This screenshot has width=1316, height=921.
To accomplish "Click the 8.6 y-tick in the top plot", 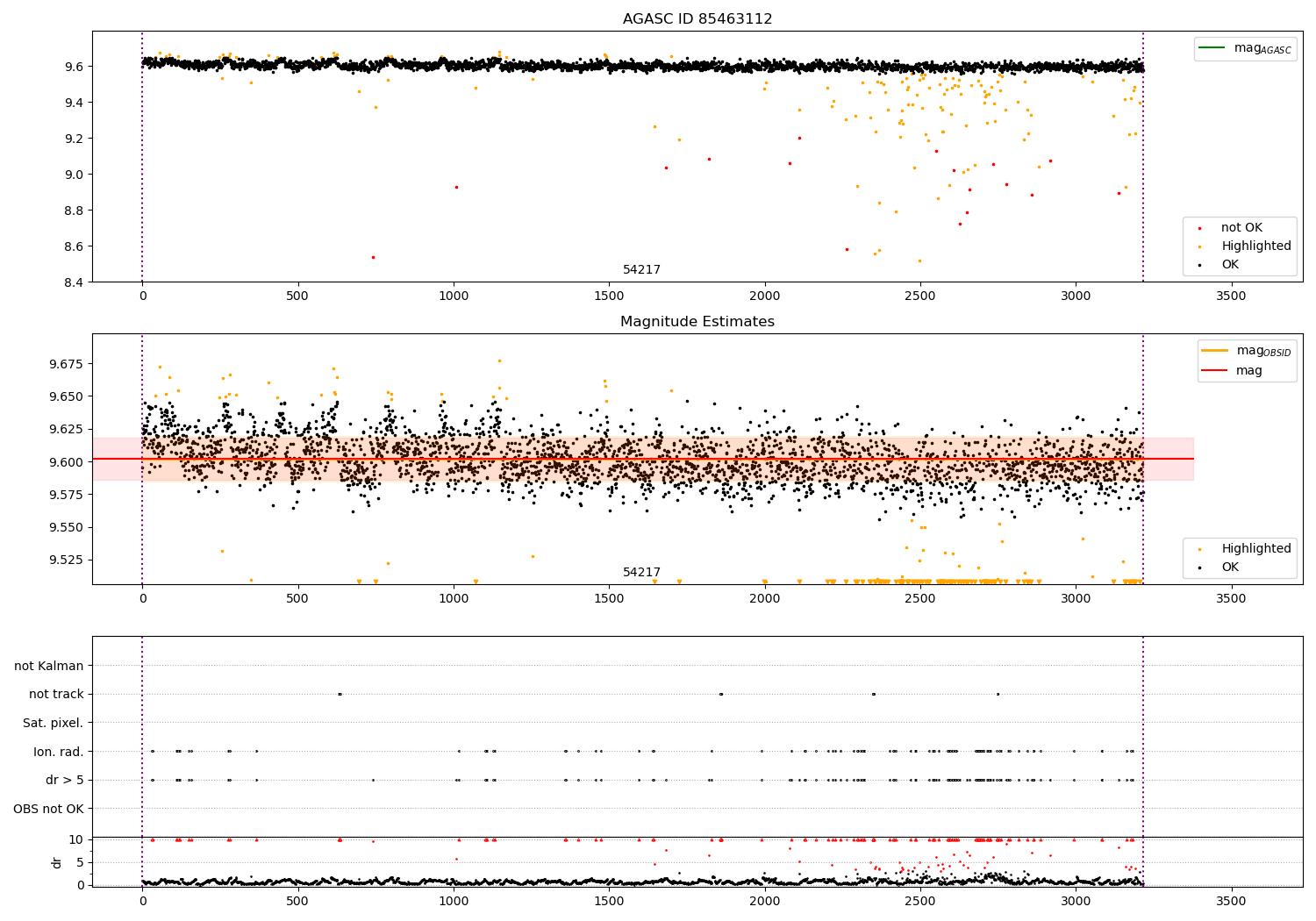I will (73, 246).
